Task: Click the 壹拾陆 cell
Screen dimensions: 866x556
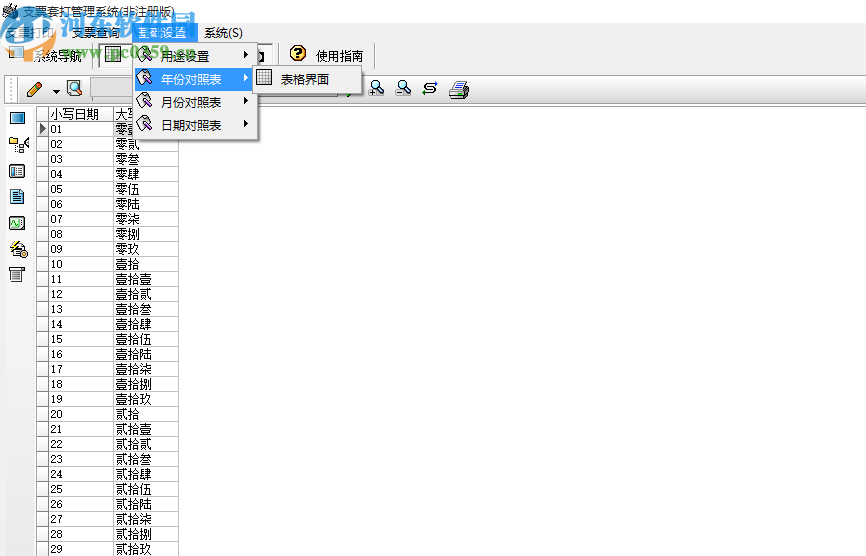Action: pyautogui.click(x=146, y=354)
